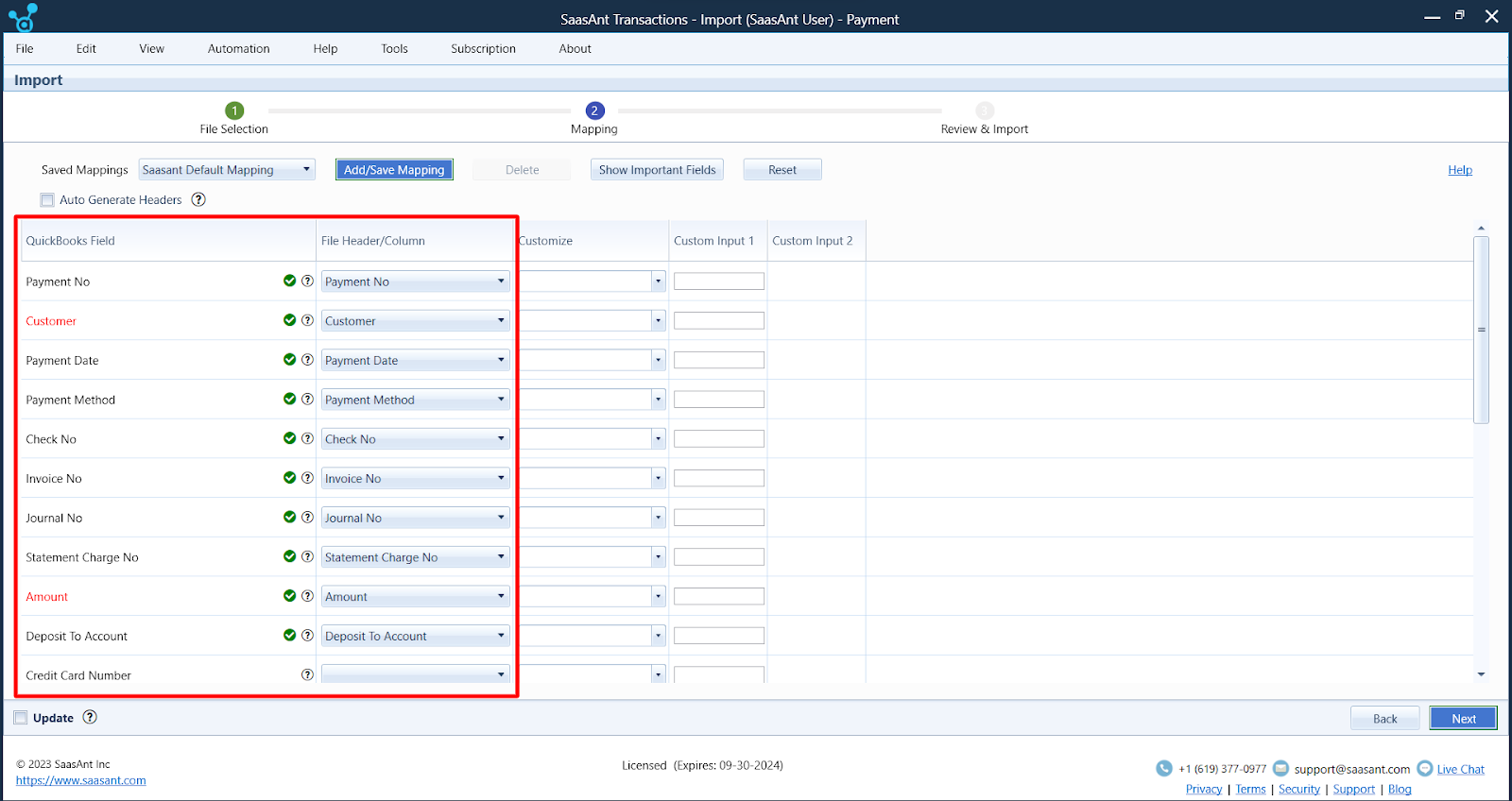
Task: Open the File menu
Action: tap(25, 48)
